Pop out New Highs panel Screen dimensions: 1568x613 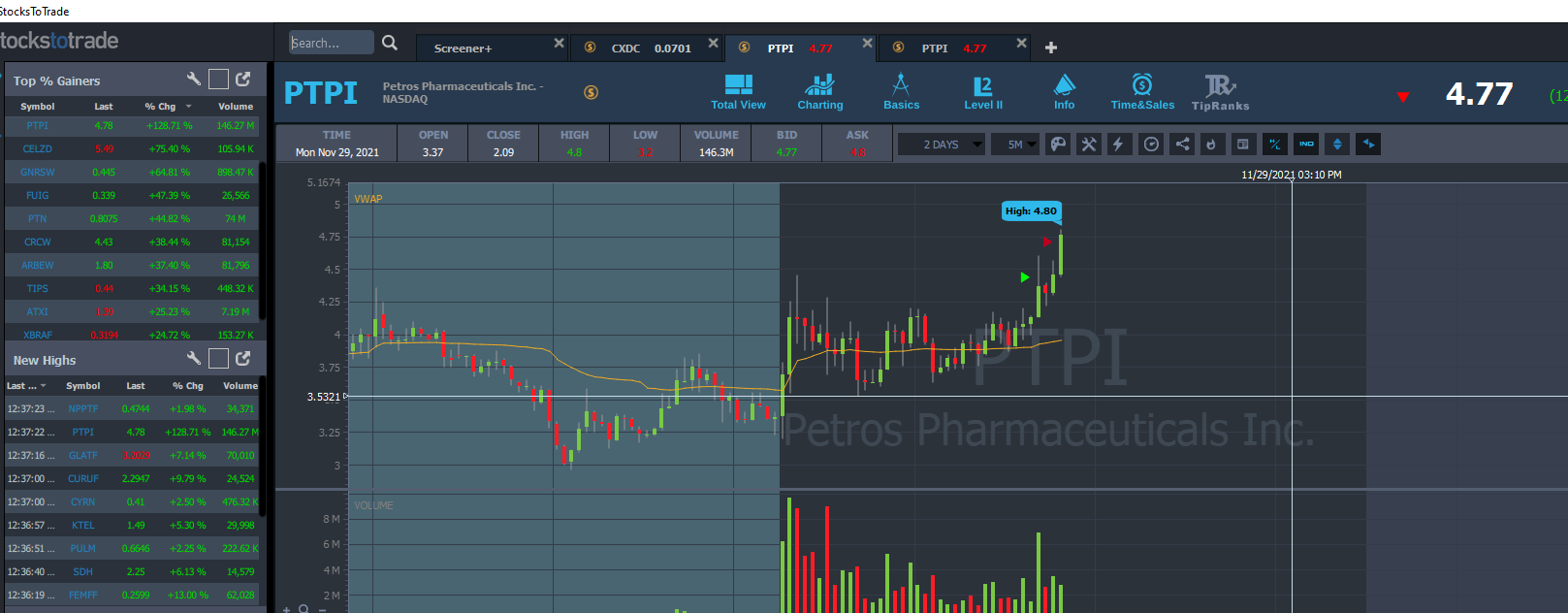(x=243, y=359)
